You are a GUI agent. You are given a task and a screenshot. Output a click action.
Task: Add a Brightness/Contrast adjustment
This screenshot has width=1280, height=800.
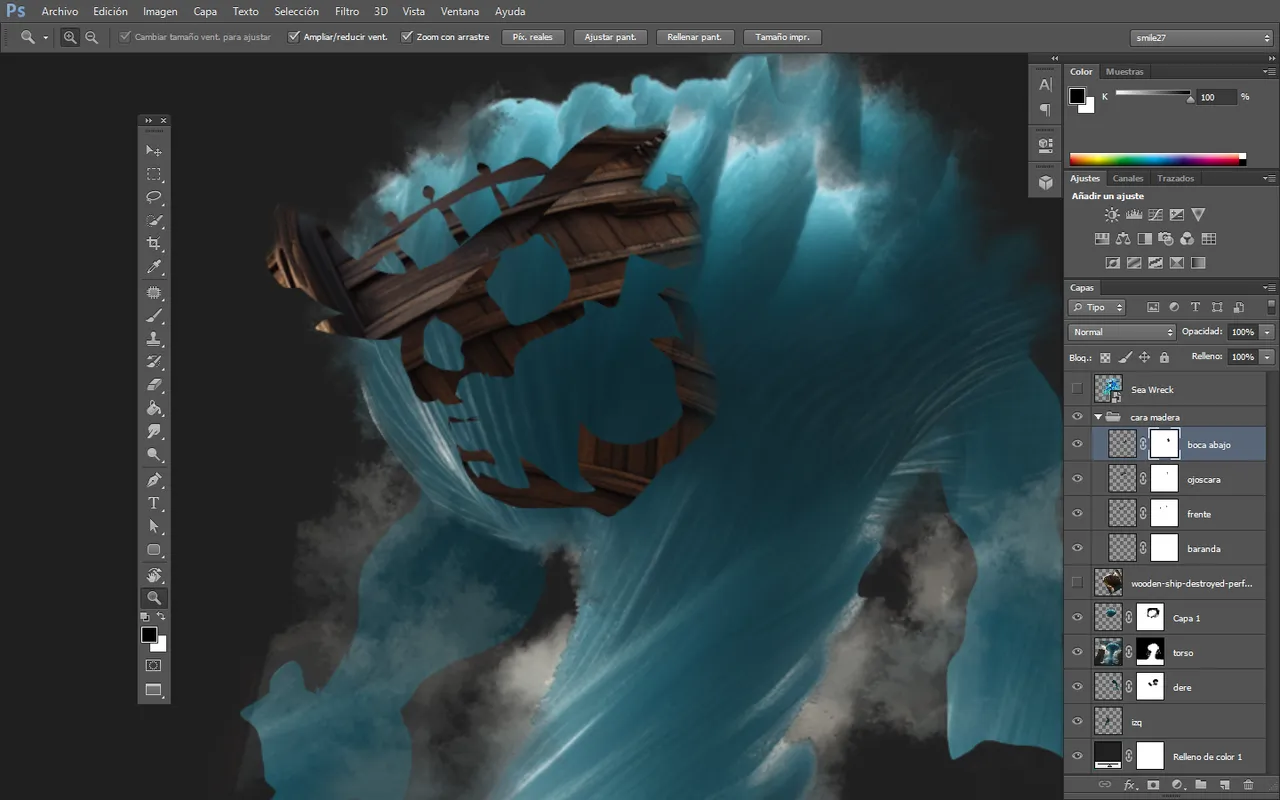[x=1112, y=215]
